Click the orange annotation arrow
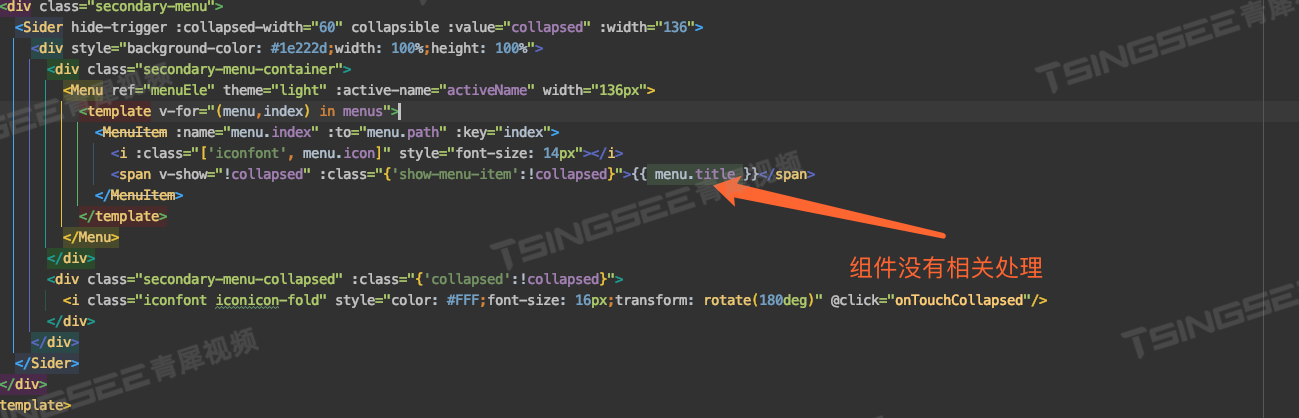 point(829,211)
